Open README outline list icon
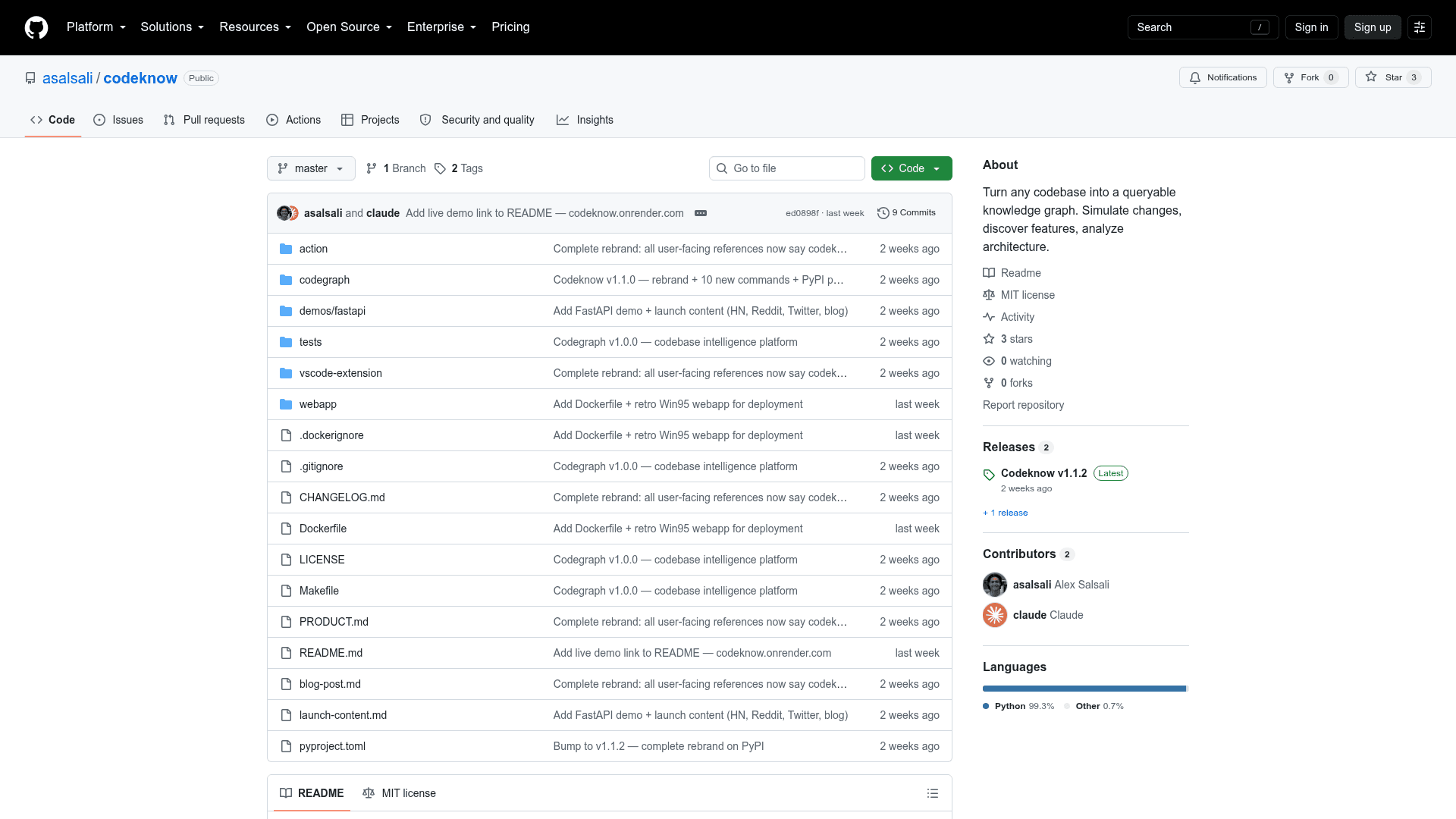Image resolution: width=1456 pixels, height=819 pixels. click(933, 793)
